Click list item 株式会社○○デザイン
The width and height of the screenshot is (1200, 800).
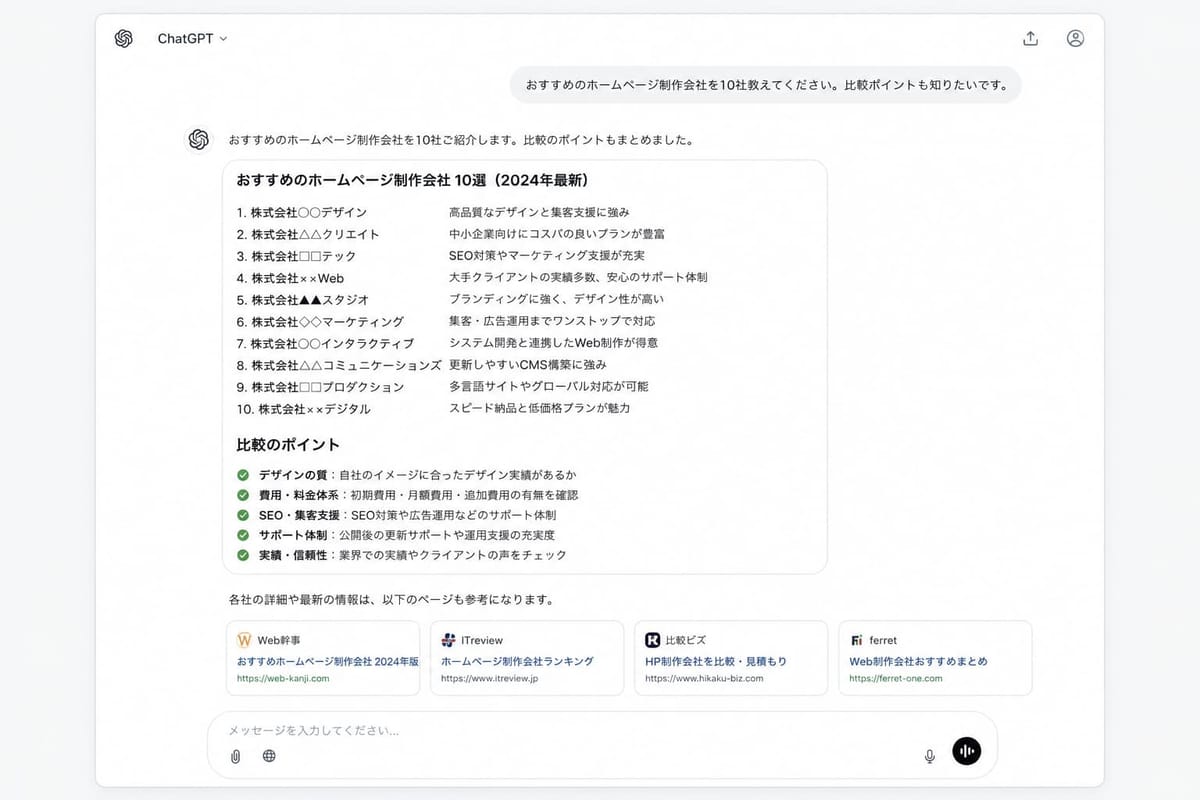(x=302, y=213)
